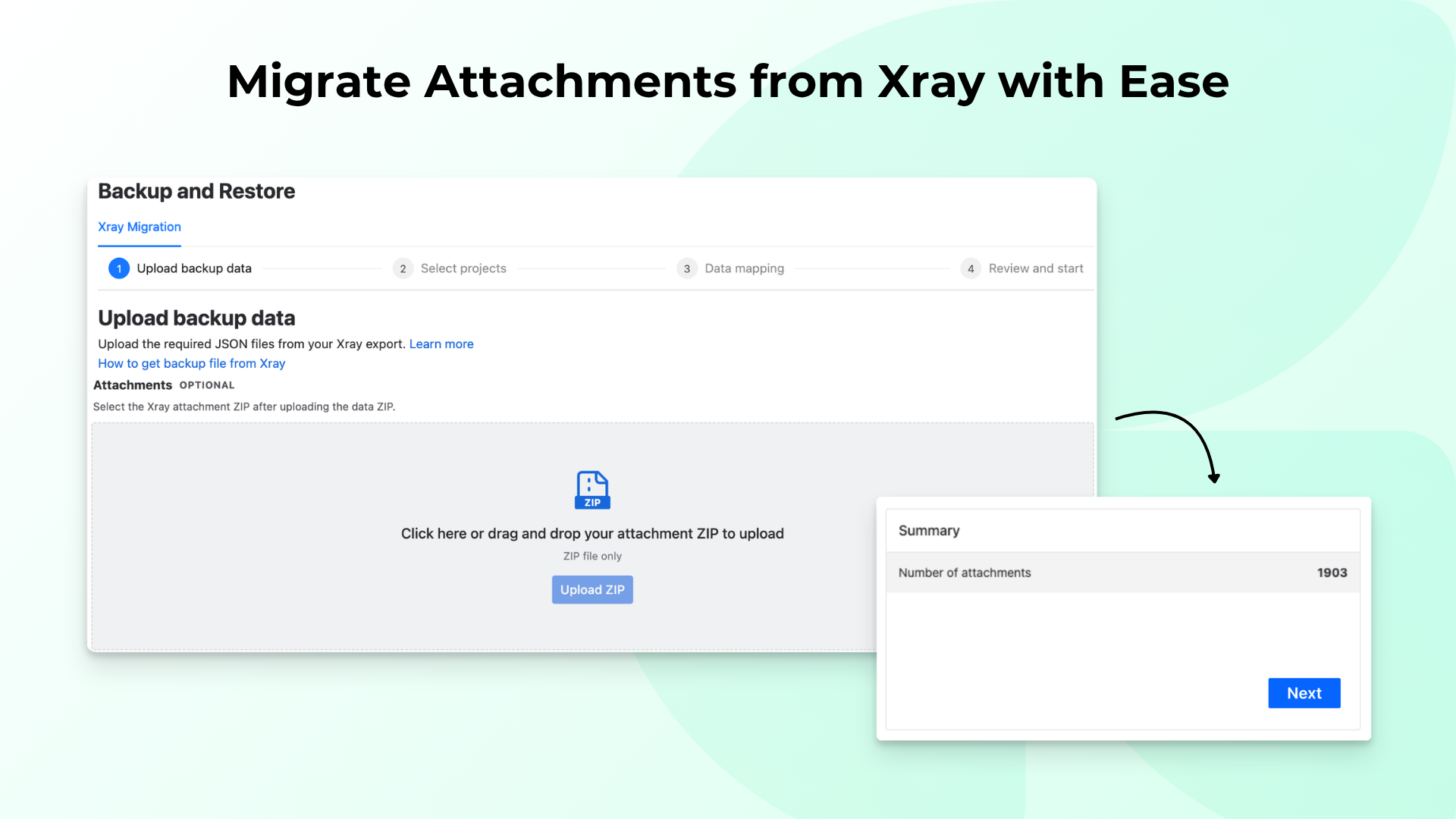
Task: Click the ZIP file icon in upload area
Action: 592,490
